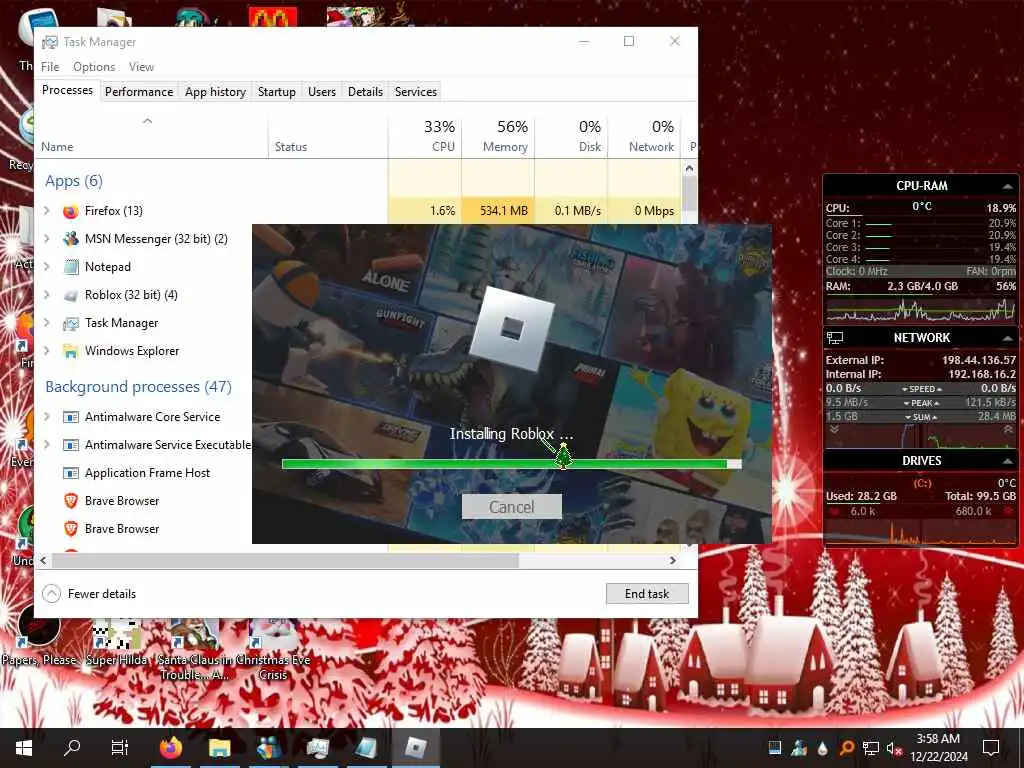Expand the Roblox (32 bit) (4) group

point(47,295)
